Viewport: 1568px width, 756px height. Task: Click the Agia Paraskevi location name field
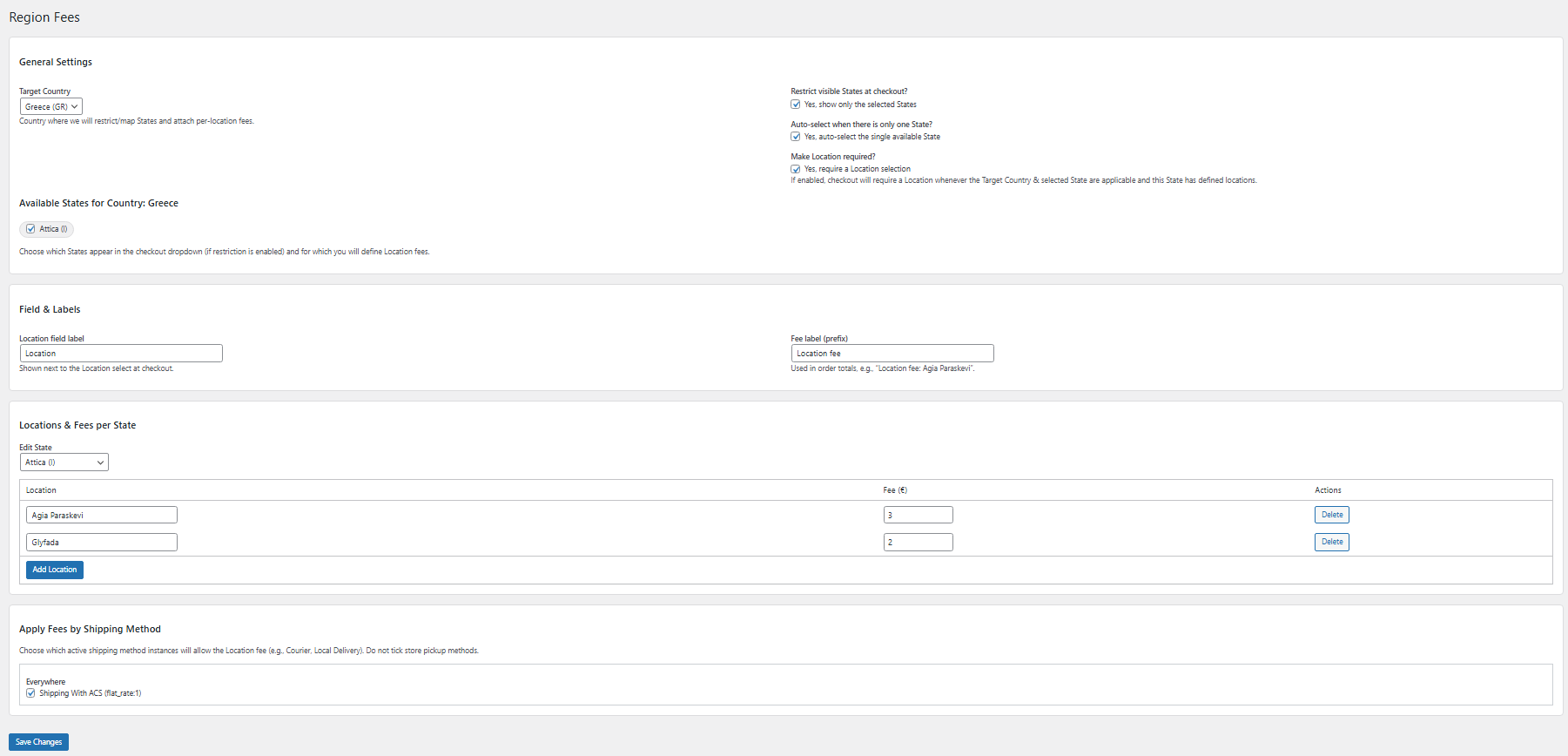101,516
